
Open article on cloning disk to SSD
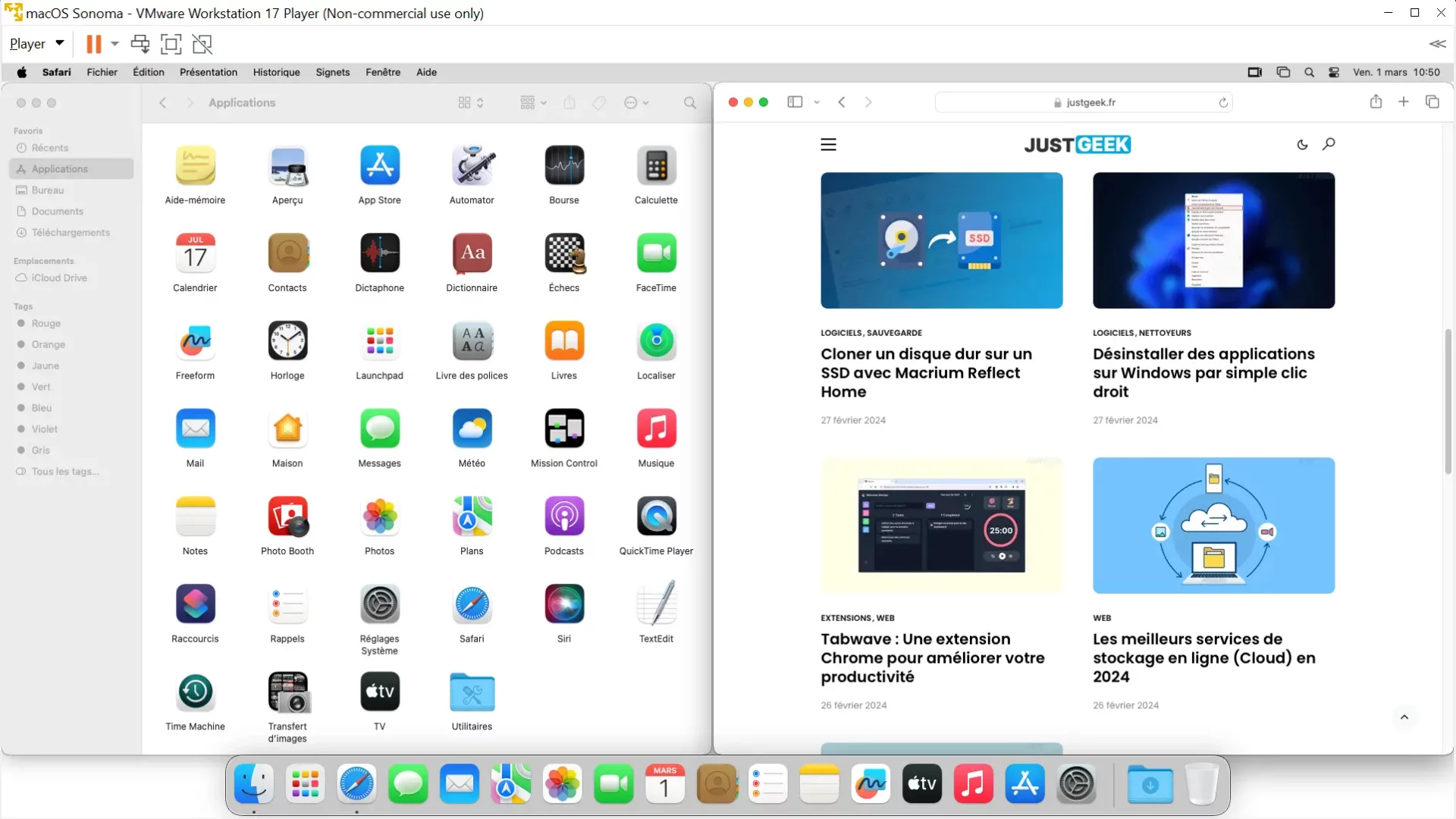pos(926,373)
